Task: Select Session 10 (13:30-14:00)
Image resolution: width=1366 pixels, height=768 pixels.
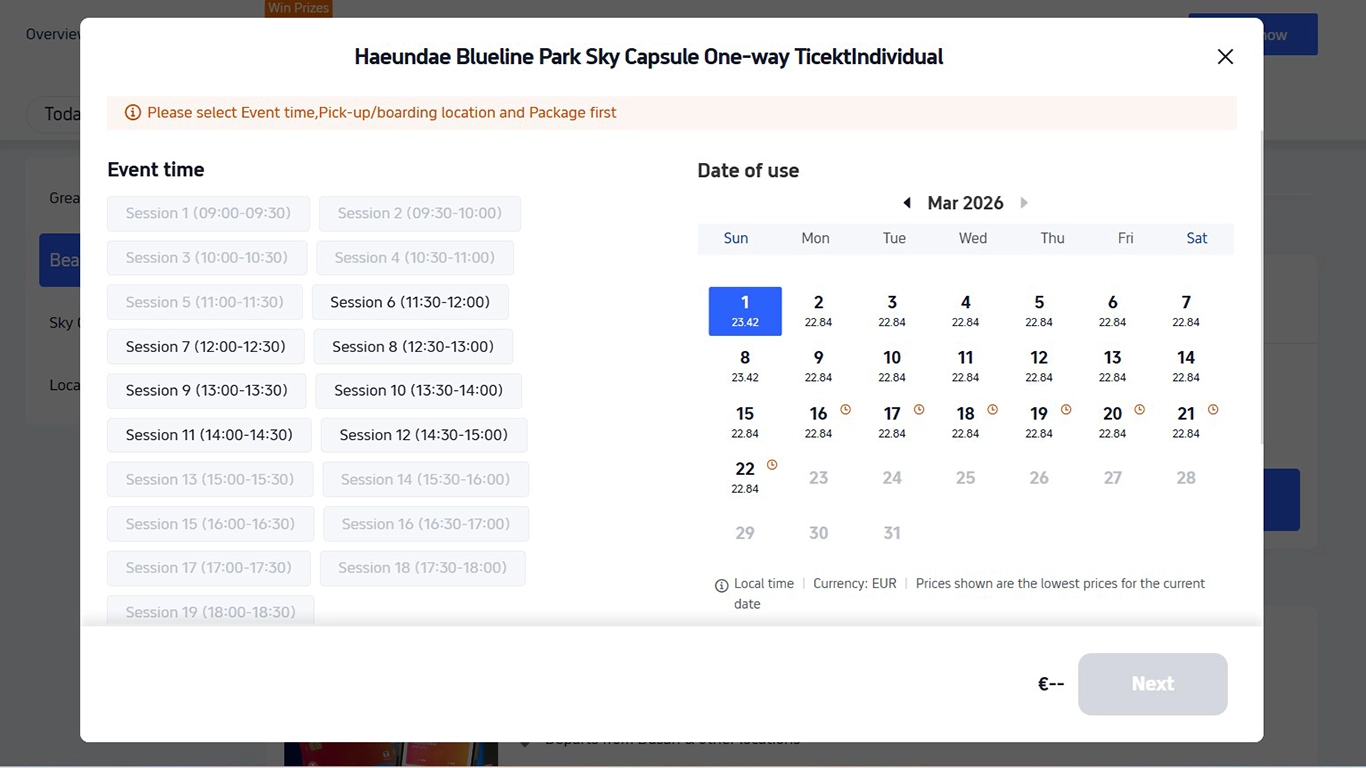Action: (x=418, y=391)
